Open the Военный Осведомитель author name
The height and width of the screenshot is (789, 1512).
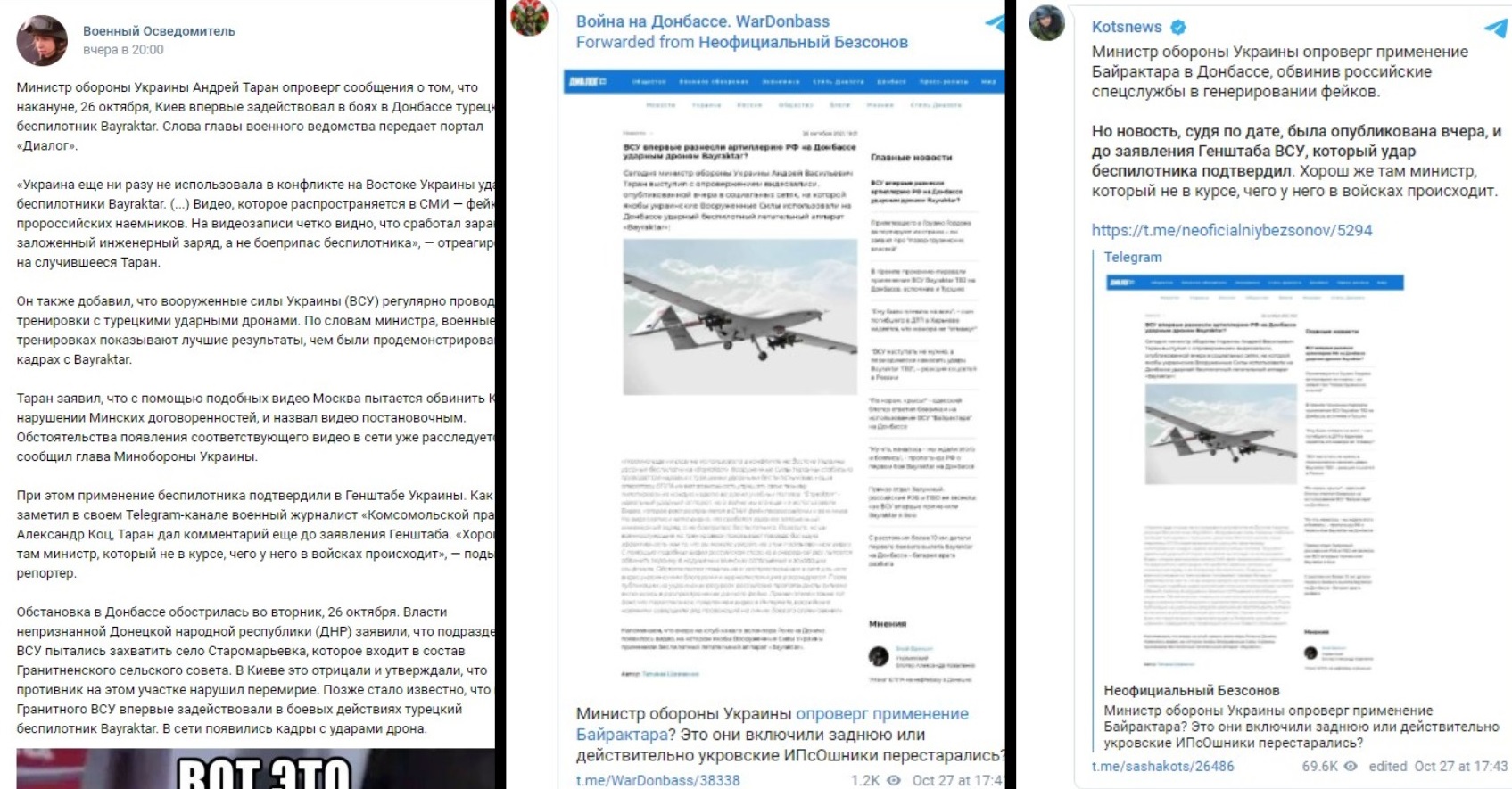tap(159, 31)
